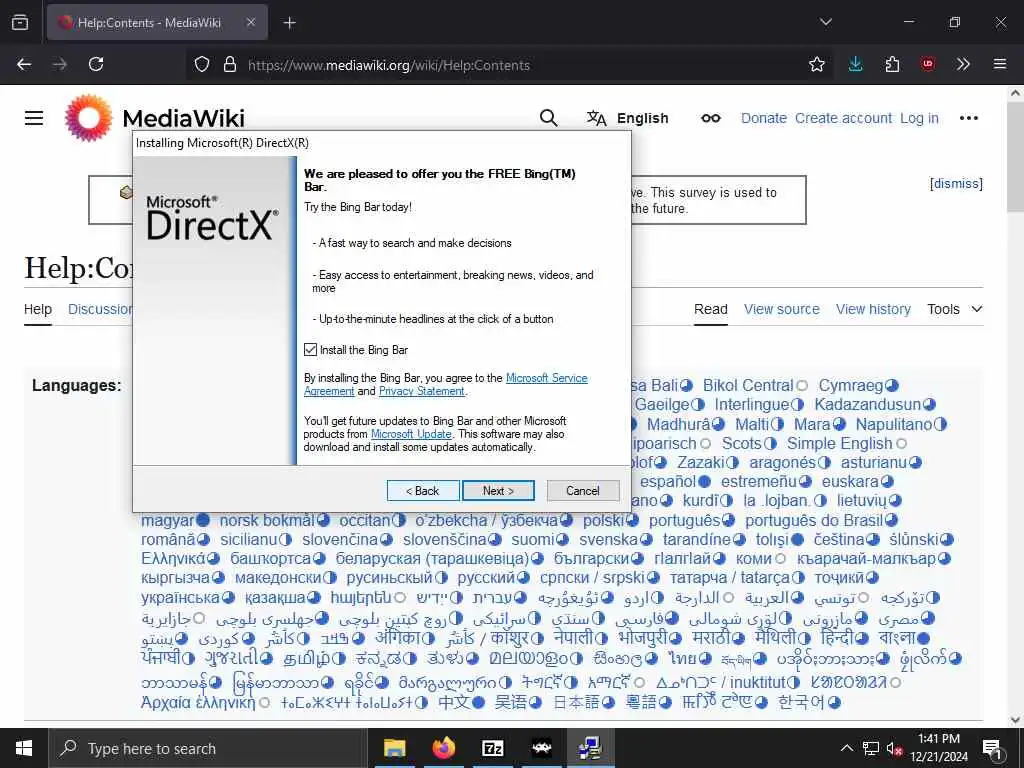Click the DirectX installer taskbar icon
Viewport: 1024px width, 768px height.
coord(590,748)
